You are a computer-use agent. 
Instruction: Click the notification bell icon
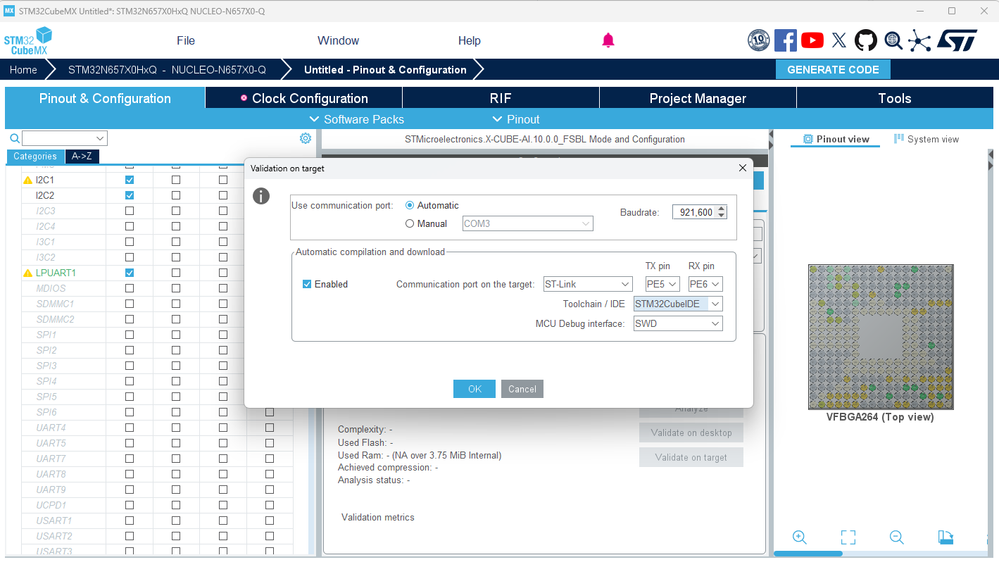[x=608, y=41]
